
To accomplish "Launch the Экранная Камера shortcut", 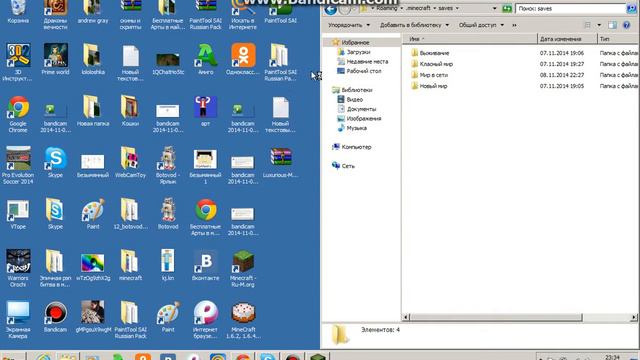I will tap(18, 320).
